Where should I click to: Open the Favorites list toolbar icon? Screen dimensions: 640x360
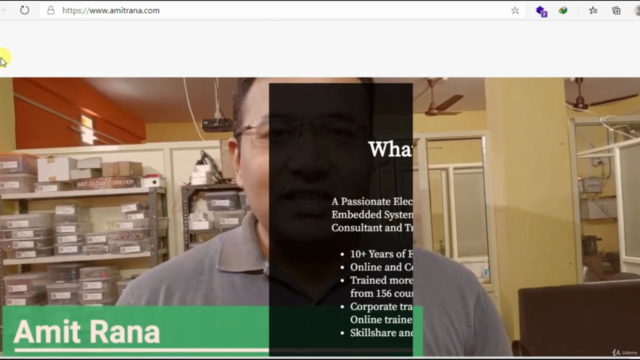tap(593, 11)
